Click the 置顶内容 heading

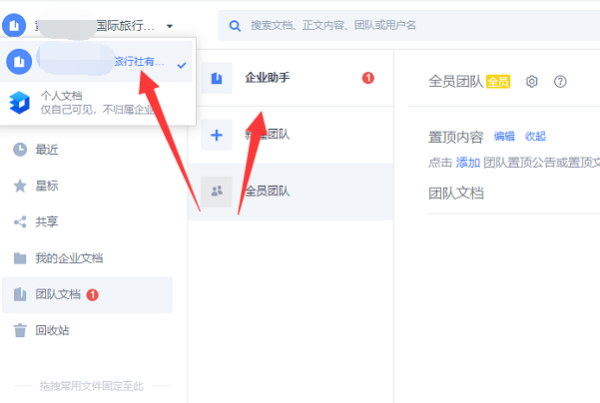[x=456, y=137]
